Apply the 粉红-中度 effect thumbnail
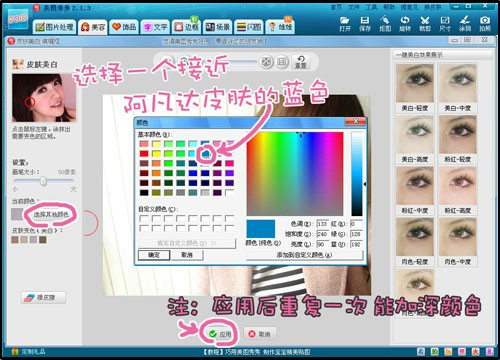 click(415, 186)
